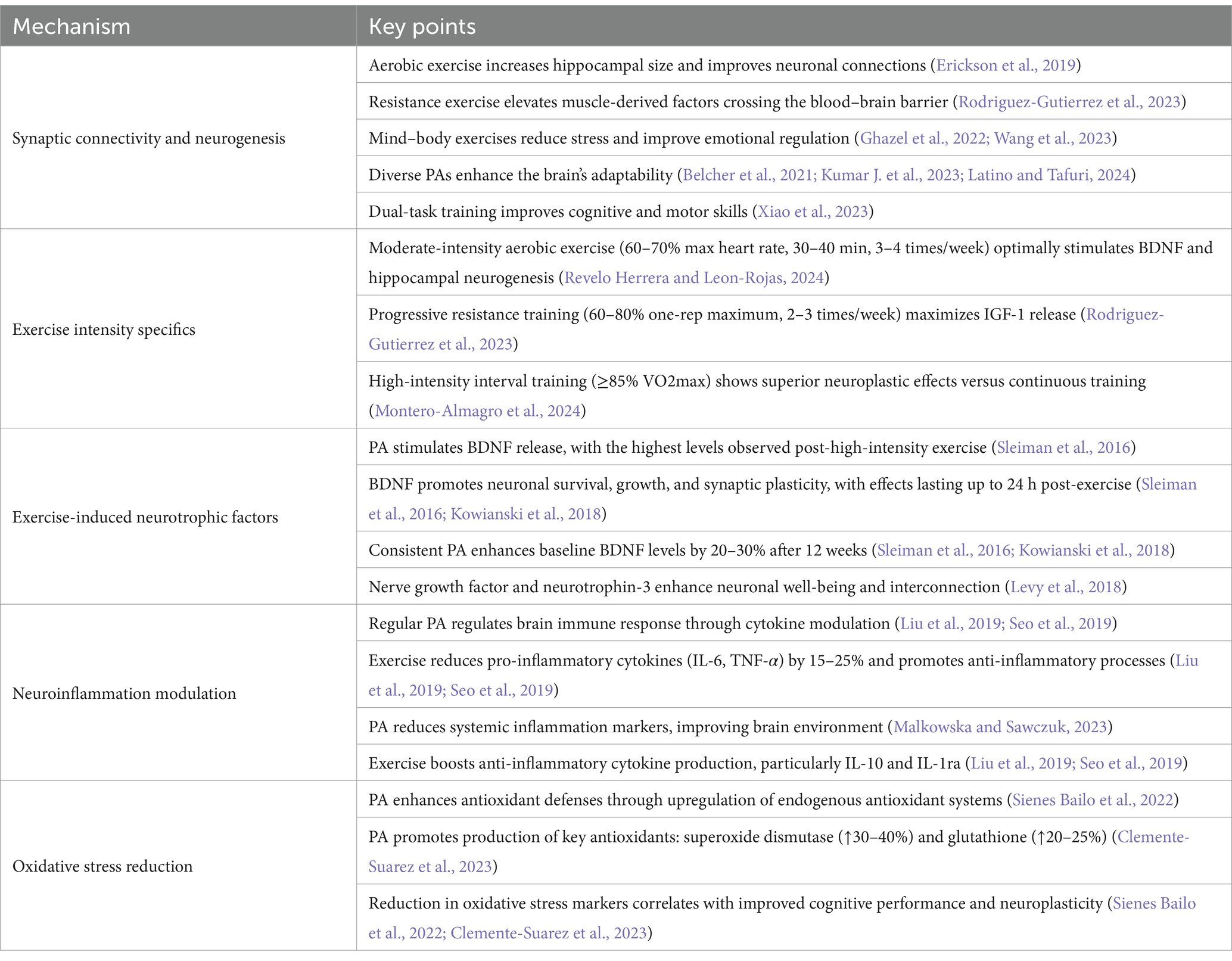Viewport: 1232px width, 961px height.
Task: Click Liu 2019 citation in cytokine modulation row
Action: point(952,623)
